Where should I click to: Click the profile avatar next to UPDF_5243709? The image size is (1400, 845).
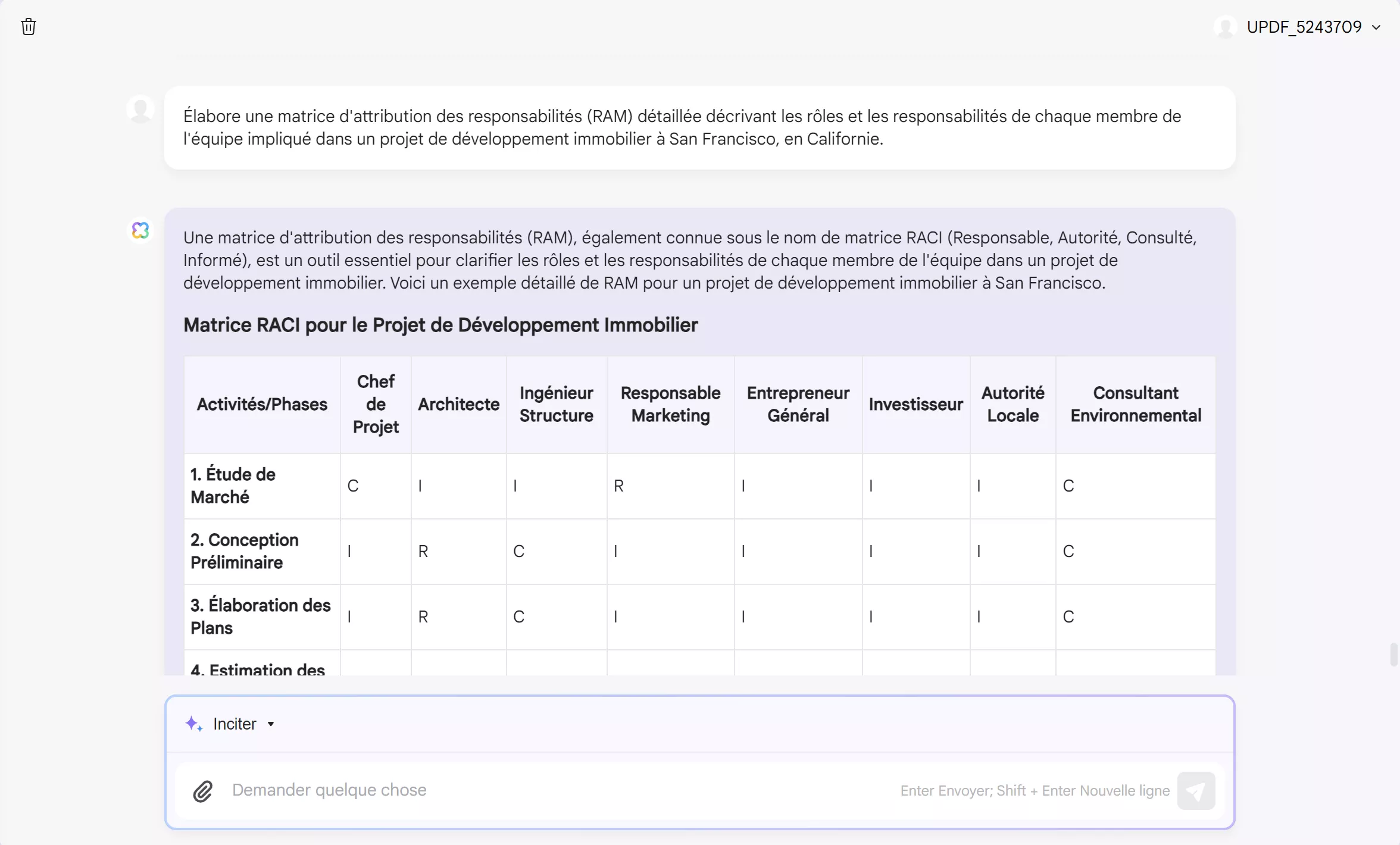tap(1226, 26)
